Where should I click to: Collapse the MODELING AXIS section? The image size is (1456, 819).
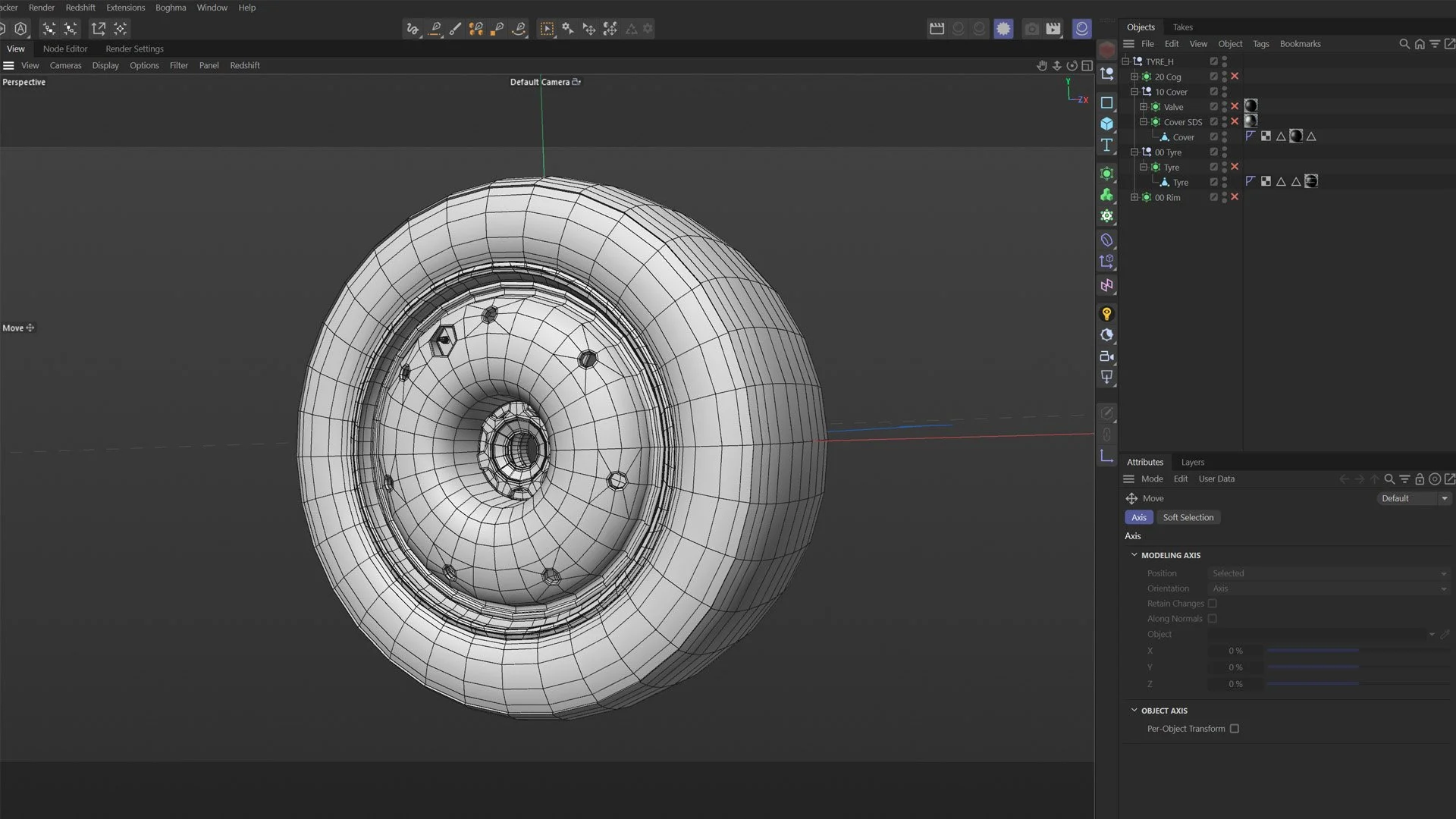[1134, 555]
